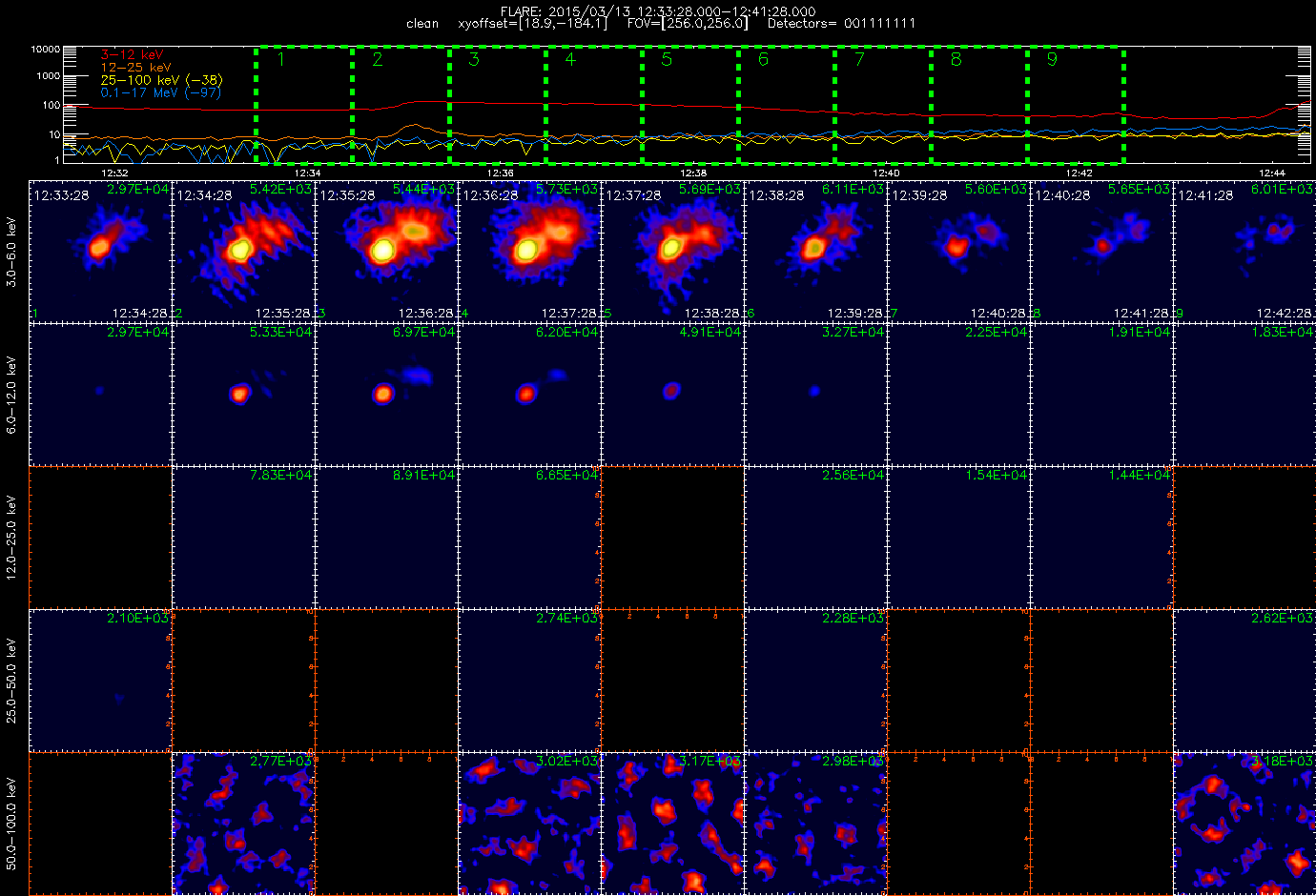Click the '5.42E+03' peak value label

point(280,189)
